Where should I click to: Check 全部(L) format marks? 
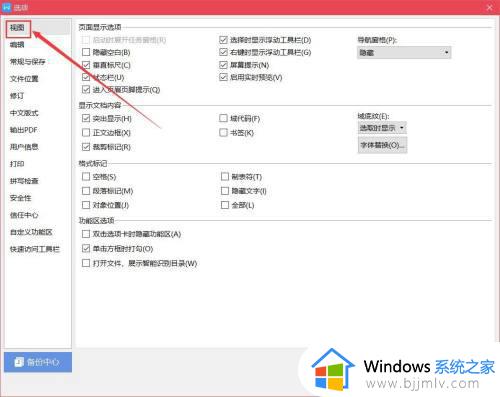(225, 205)
